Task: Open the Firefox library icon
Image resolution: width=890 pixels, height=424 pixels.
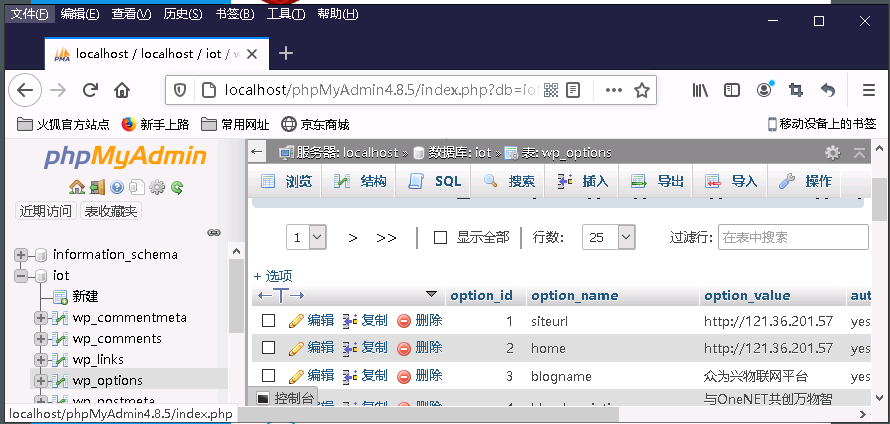Action: point(700,90)
